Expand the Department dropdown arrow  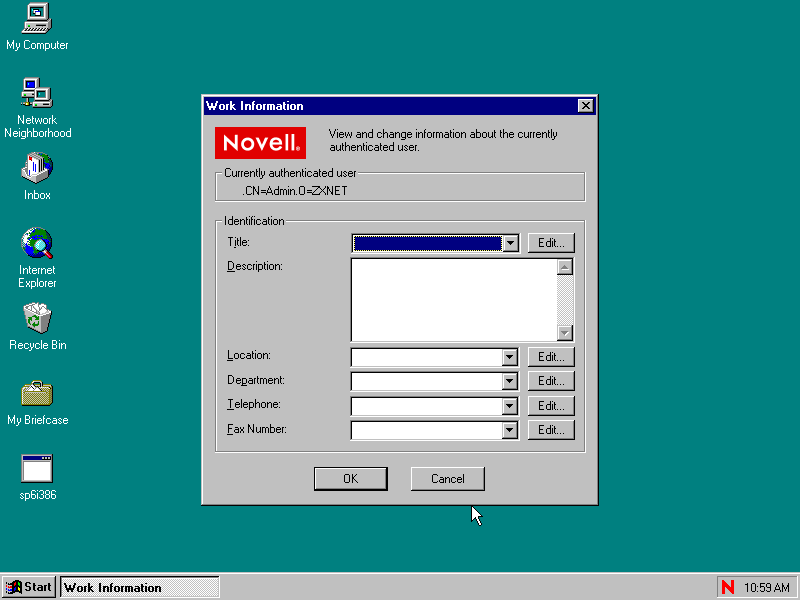tap(509, 381)
